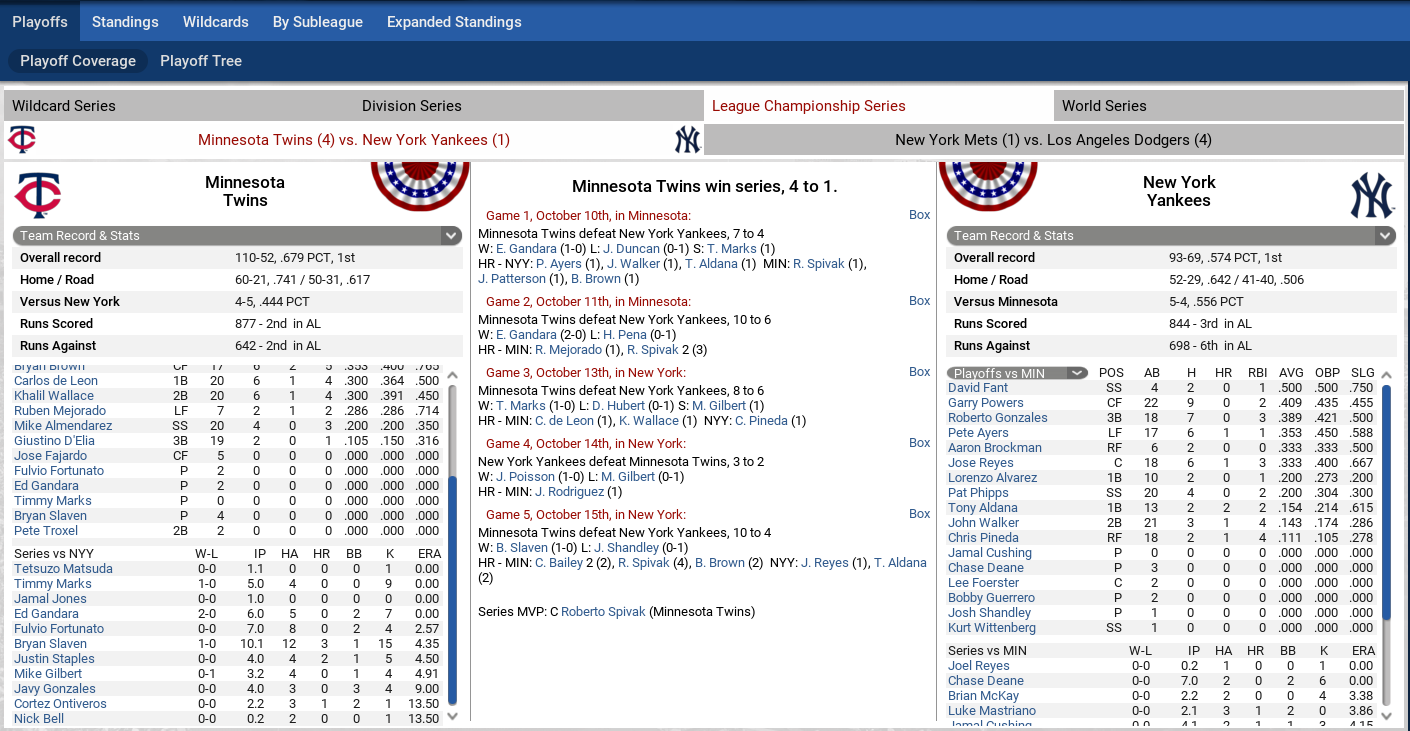
Task: Open the Box score for Game 2
Action: 919,301
